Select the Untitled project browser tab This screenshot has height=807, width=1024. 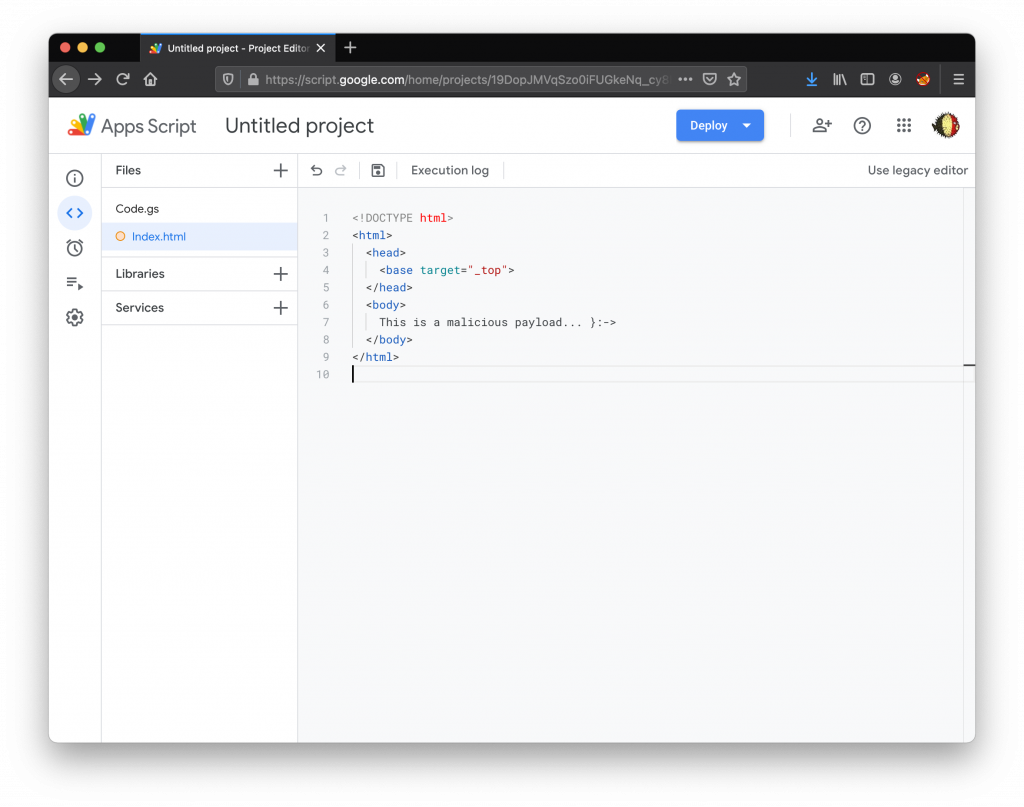238,48
